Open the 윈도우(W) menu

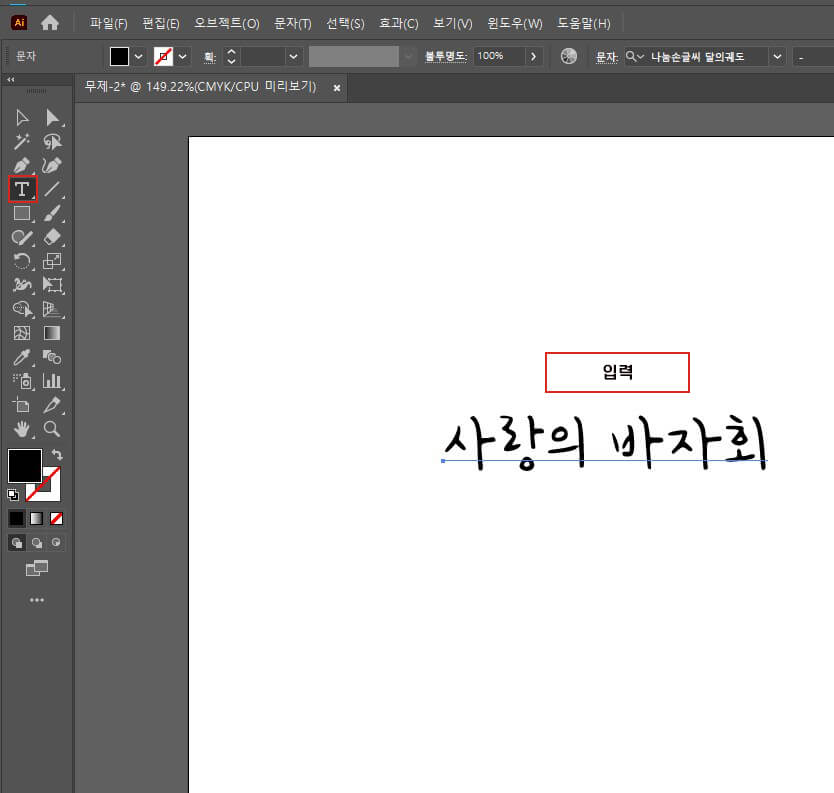[515, 23]
